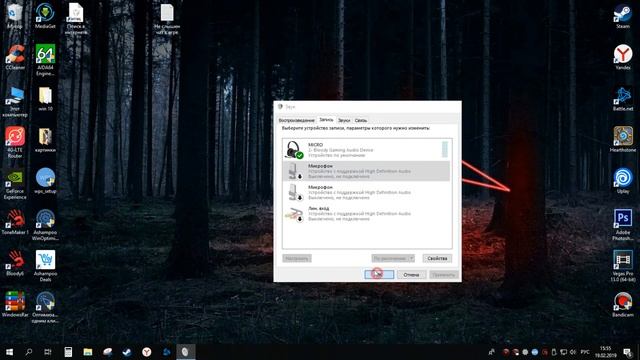Open File Explorer from taskbar
Viewport: 640px width, 360px height.
[88, 352]
